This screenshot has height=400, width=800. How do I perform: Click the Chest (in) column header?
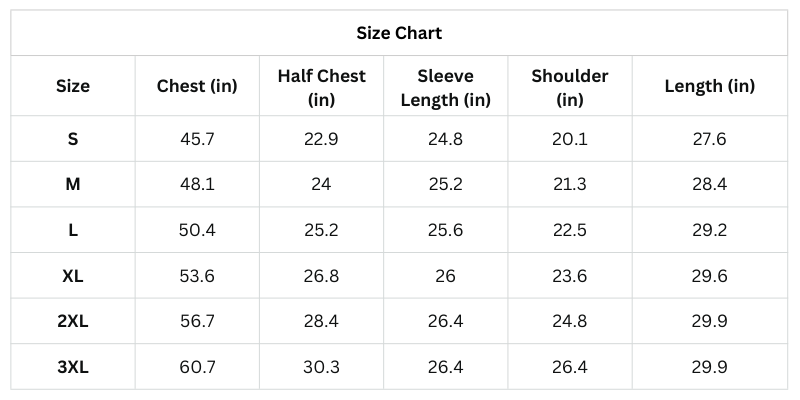197,86
